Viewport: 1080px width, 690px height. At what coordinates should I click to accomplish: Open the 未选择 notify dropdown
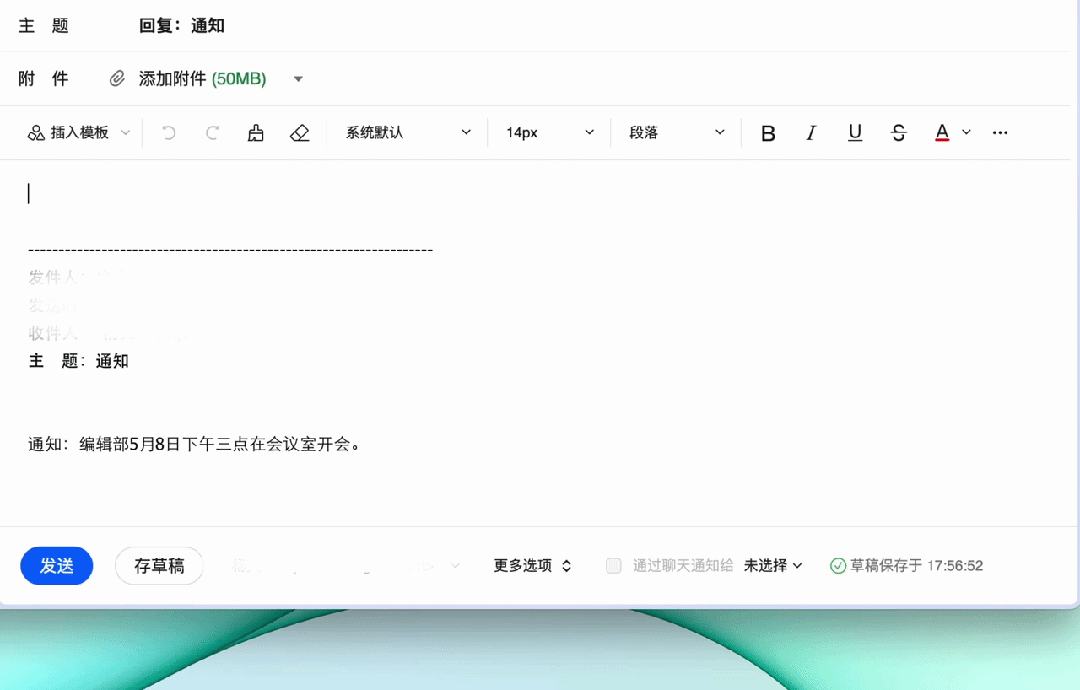point(773,565)
